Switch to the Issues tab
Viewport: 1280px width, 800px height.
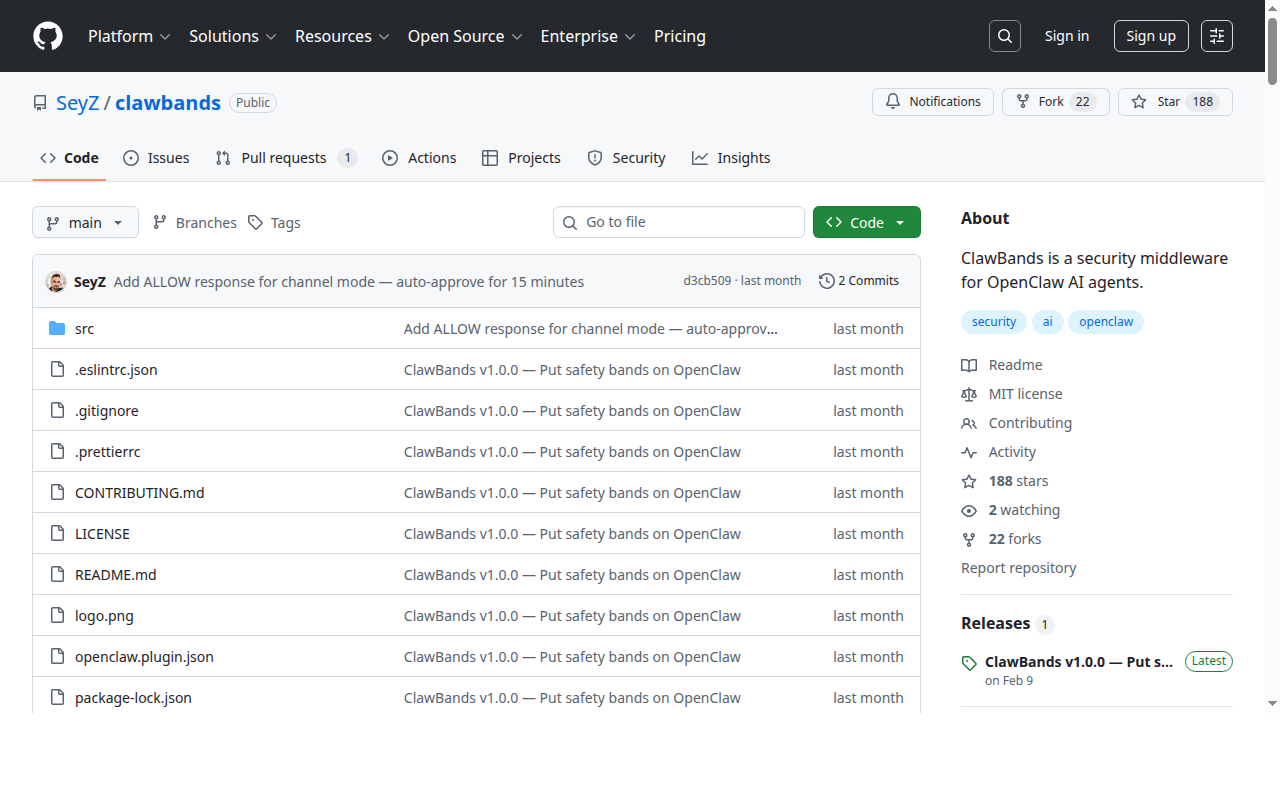click(156, 158)
